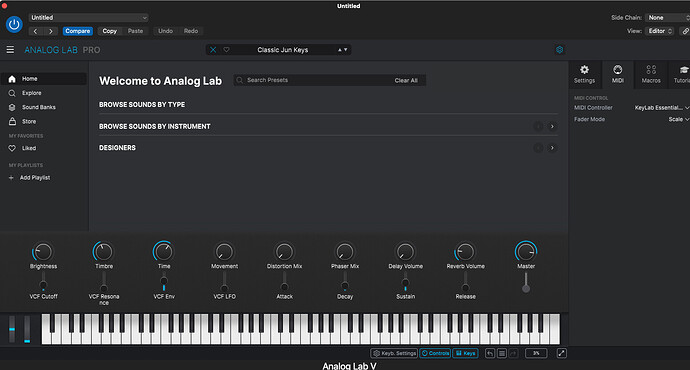
Task: Open the Analog Lab hamburger menu
Action: coord(10,50)
